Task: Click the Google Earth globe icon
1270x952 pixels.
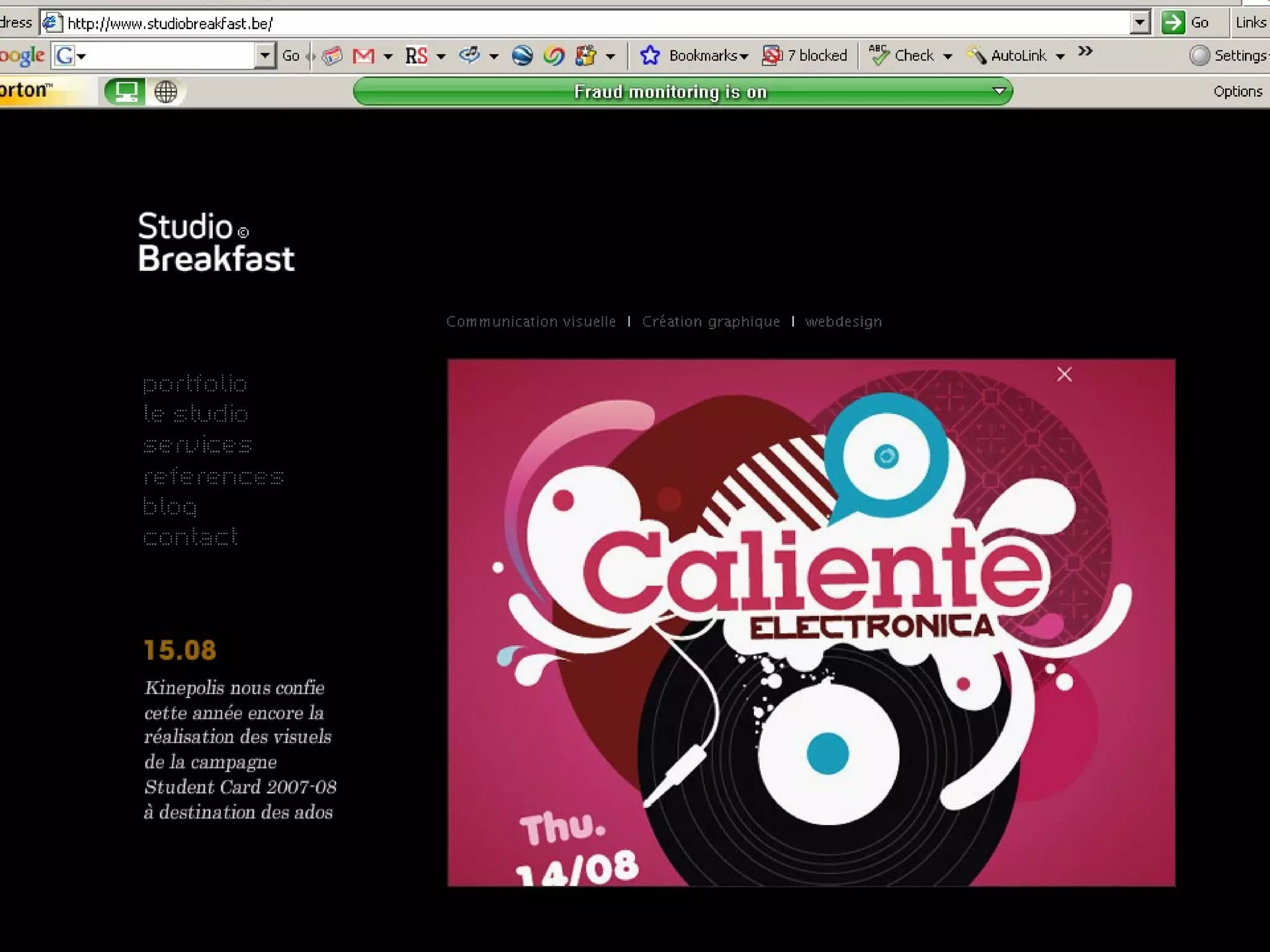Action: point(522,56)
